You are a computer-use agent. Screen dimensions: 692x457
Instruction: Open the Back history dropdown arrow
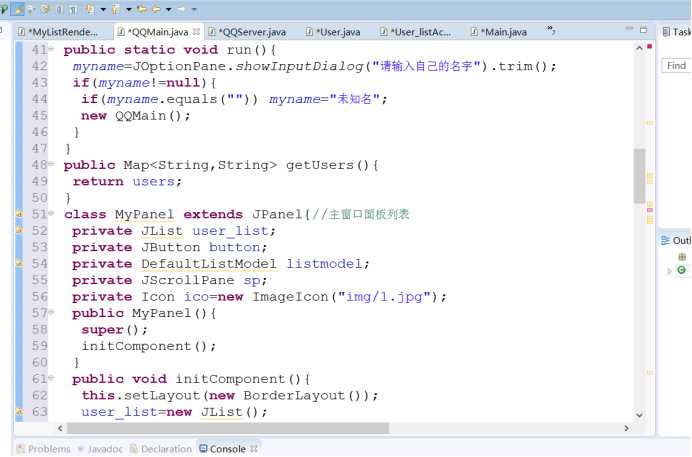click(x=169, y=9)
